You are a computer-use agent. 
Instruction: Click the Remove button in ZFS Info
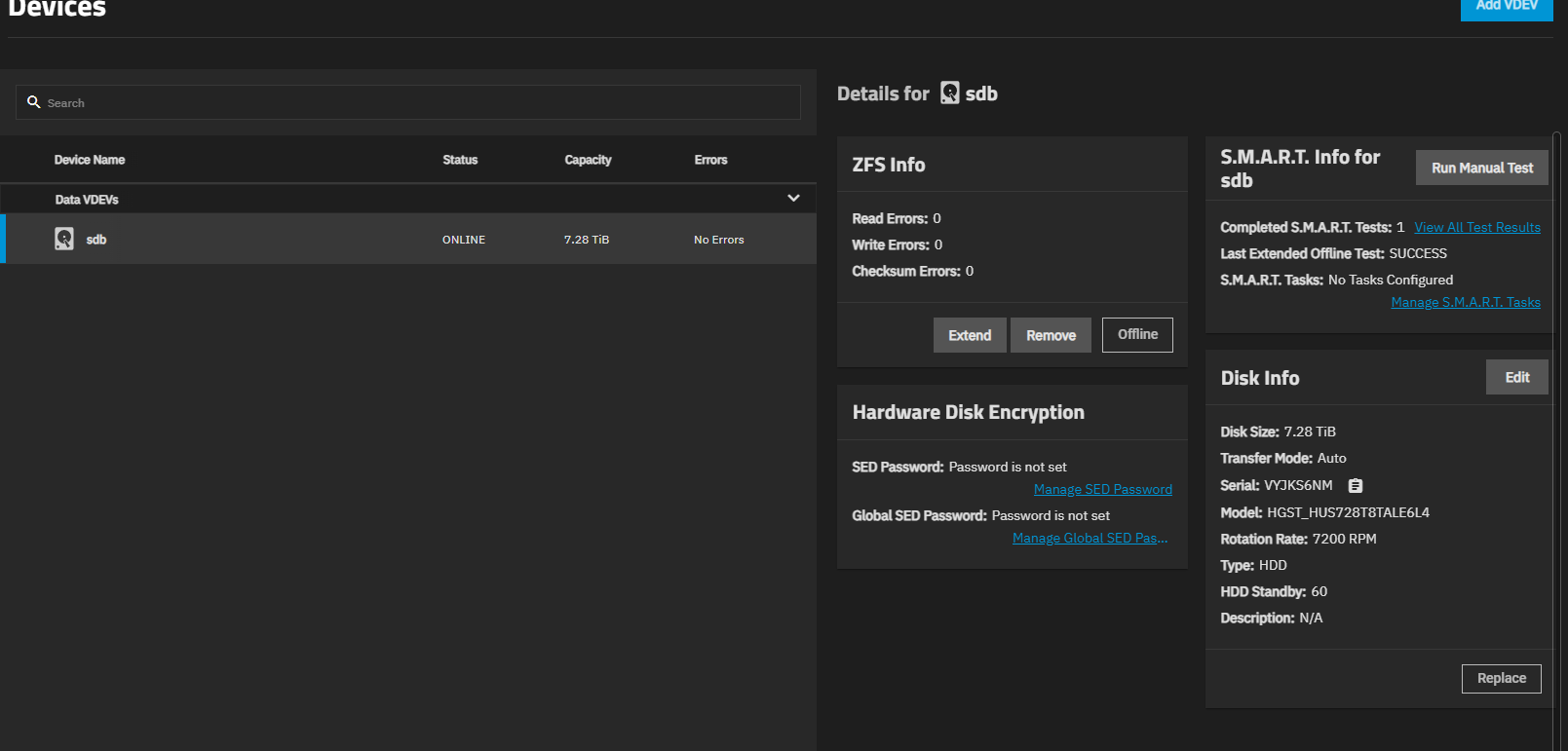(1051, 335)
